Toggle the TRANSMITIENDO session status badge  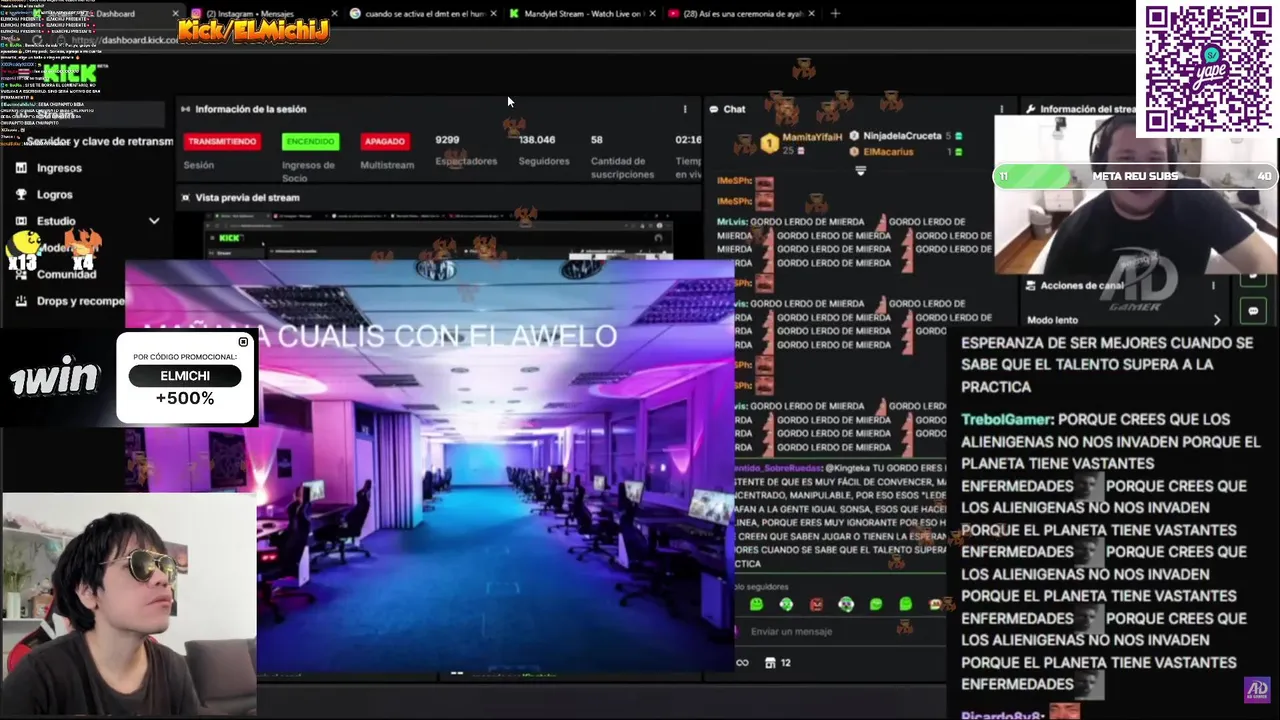point(222,141)
